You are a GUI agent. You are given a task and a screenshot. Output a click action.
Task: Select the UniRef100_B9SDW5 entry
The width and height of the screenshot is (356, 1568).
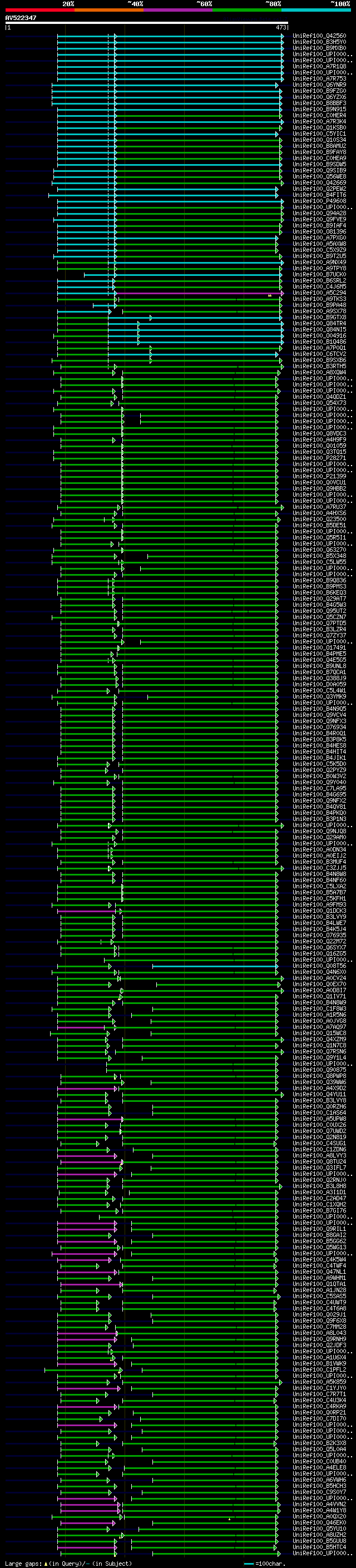[319, 164]
